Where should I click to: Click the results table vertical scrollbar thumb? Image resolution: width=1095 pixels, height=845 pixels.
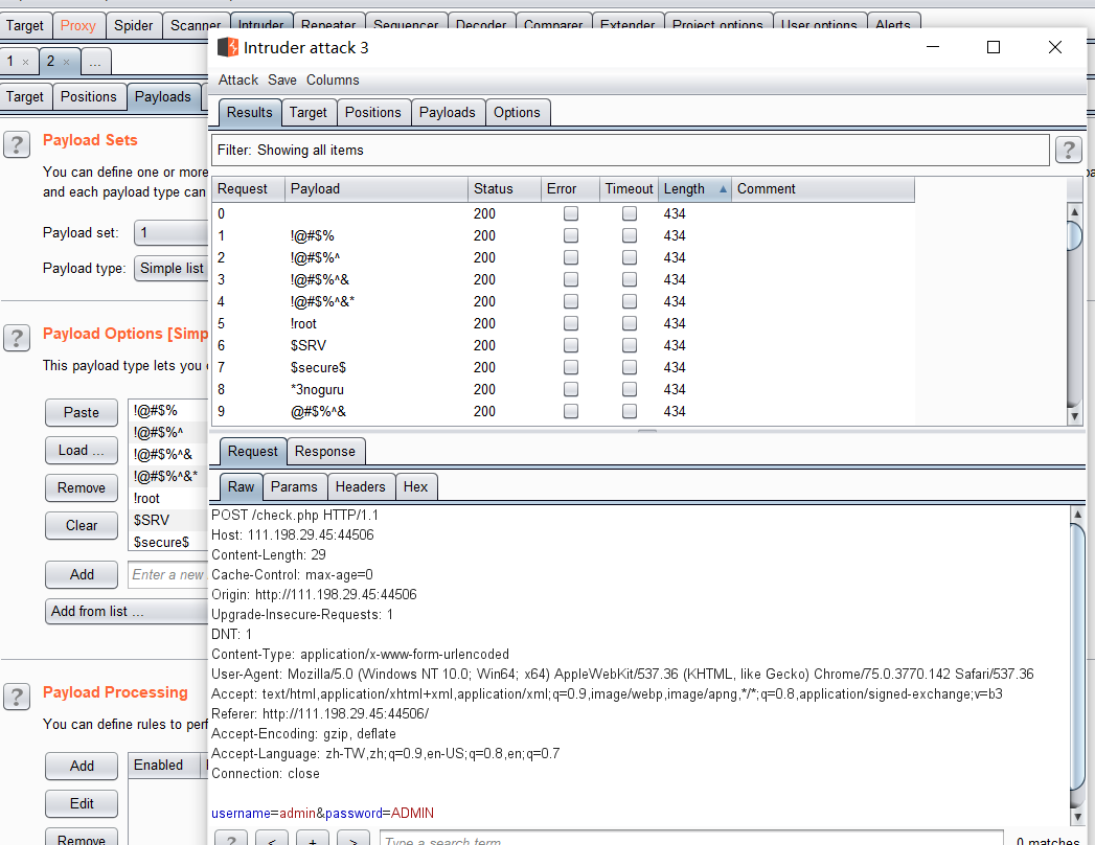[1074, 235]
